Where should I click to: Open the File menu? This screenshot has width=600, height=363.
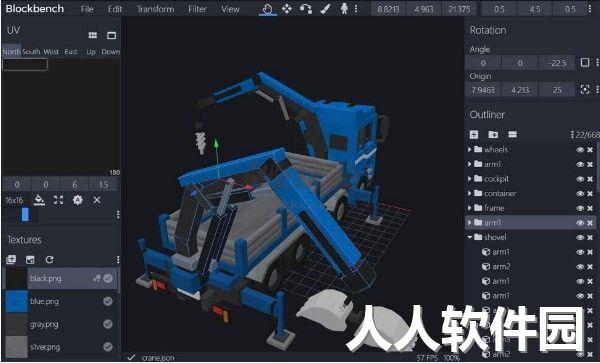[x=87, y=9]
